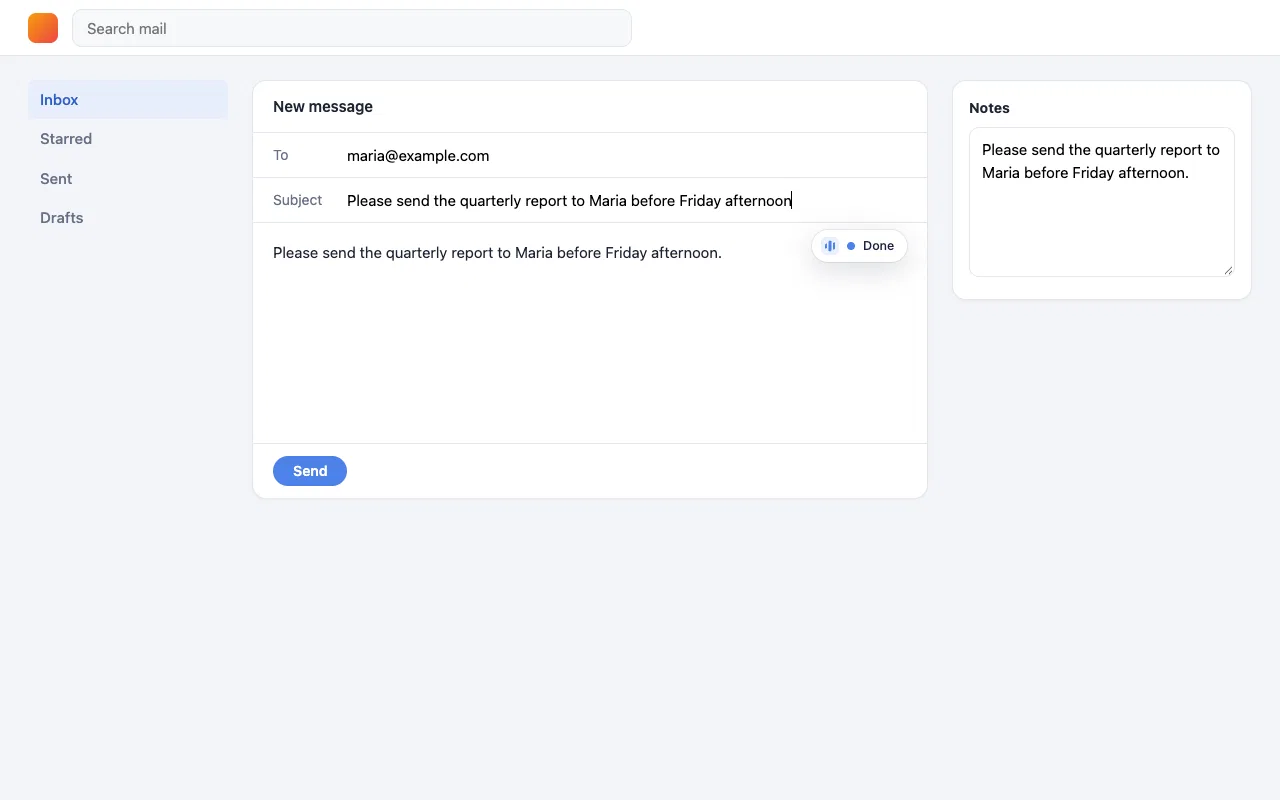1280x800 pixels.
Task: Click the "To" field label
Action: (x=281, y=155)
